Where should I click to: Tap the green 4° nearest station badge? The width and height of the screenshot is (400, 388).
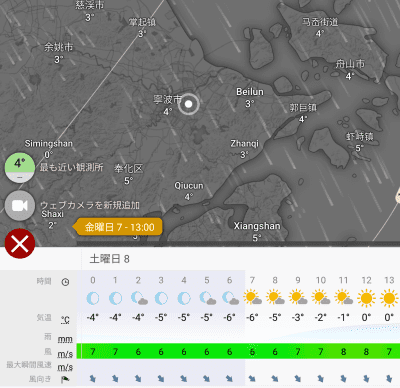20,168
